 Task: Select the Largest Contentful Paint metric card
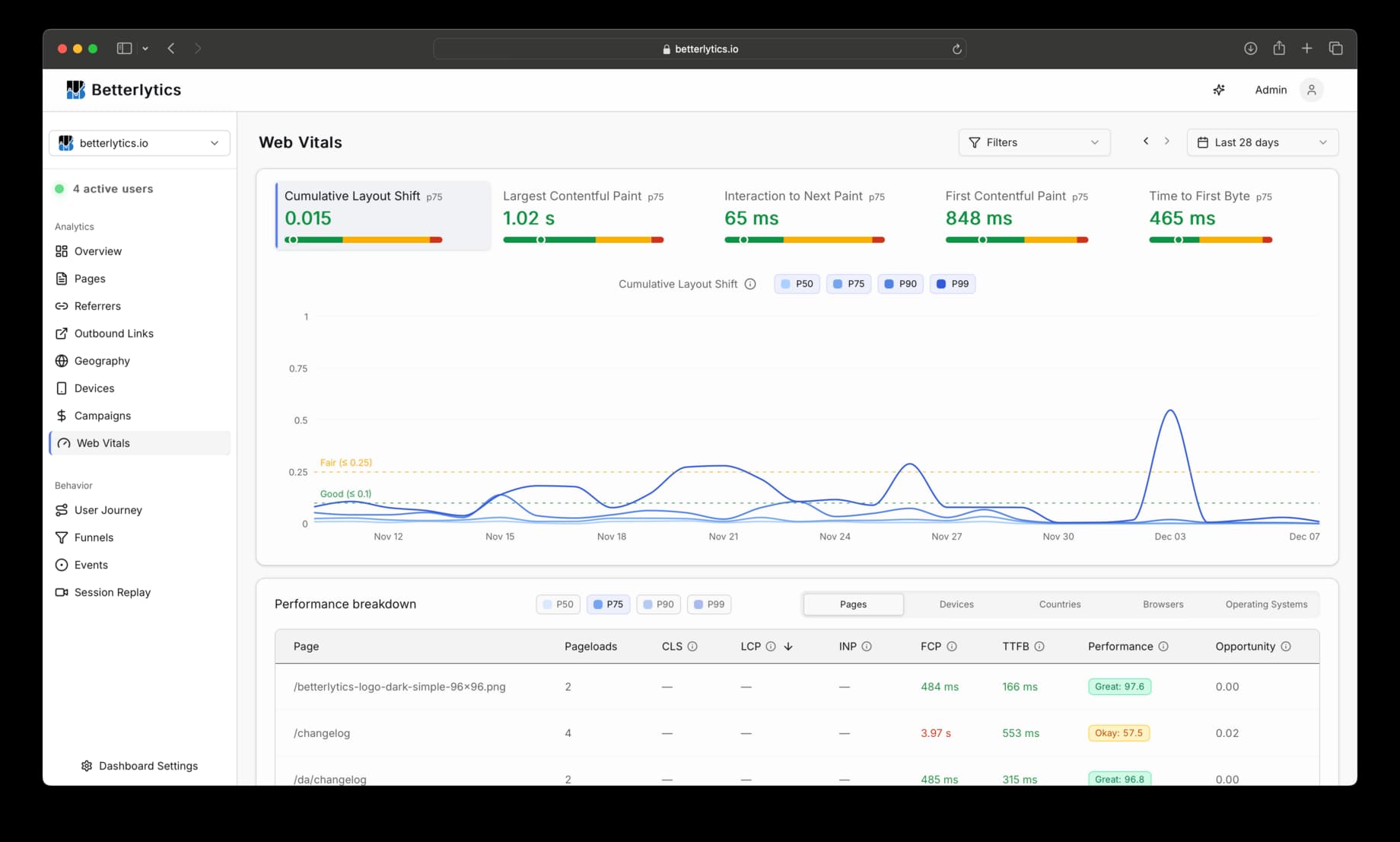click(x=583, y=216)
